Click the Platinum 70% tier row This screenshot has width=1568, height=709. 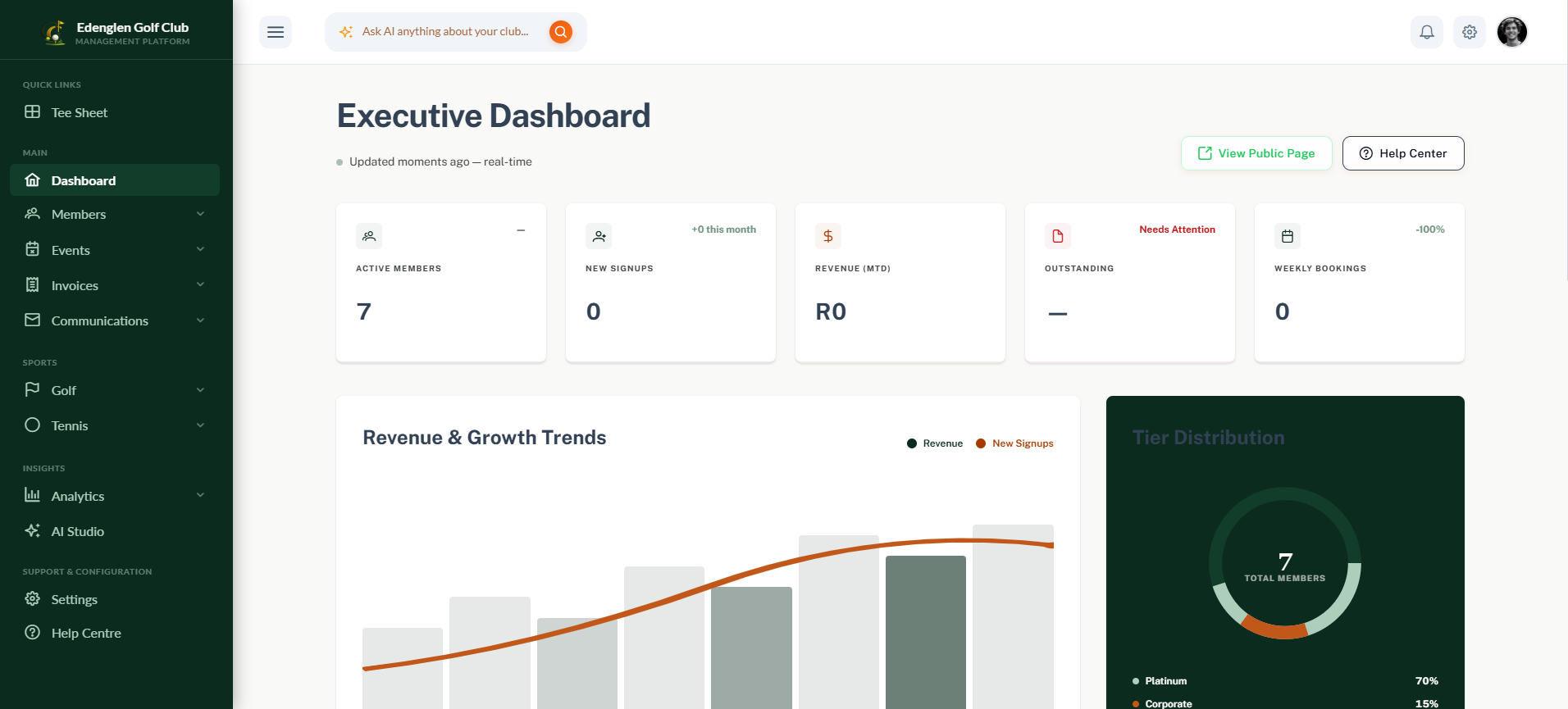1285,681
